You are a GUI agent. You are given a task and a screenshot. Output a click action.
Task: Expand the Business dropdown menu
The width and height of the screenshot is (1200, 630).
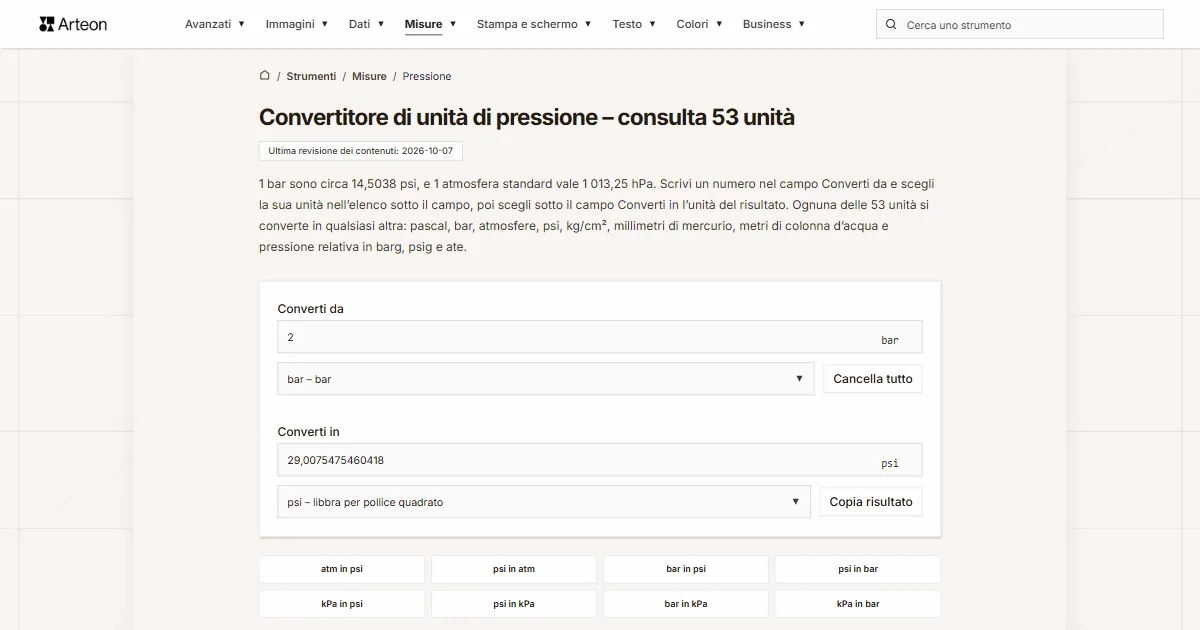coord(774,24)
